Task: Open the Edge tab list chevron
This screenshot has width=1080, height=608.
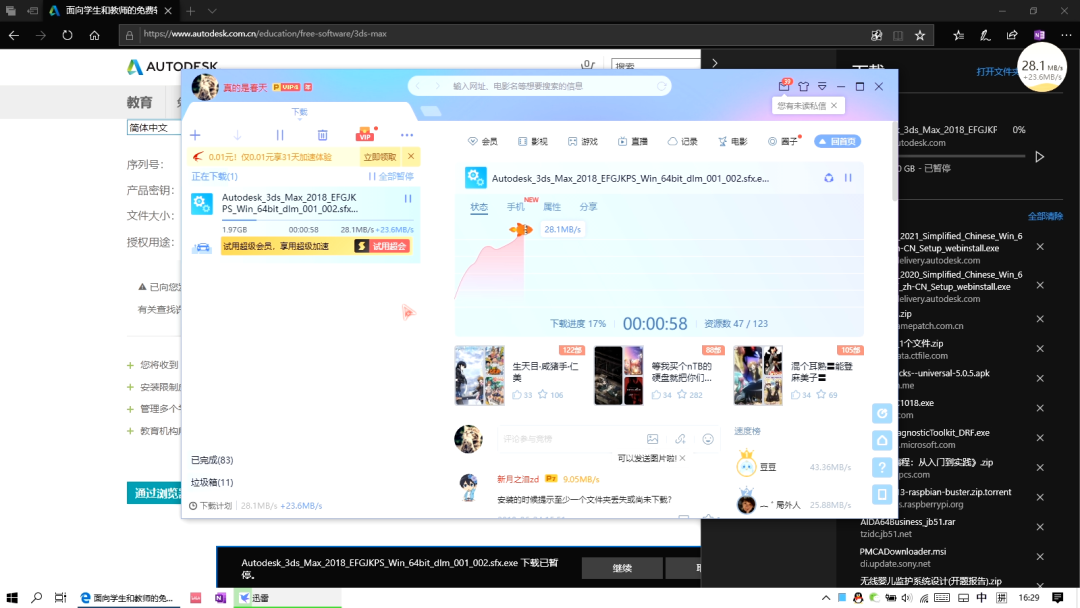Action: tap(212, 11)
